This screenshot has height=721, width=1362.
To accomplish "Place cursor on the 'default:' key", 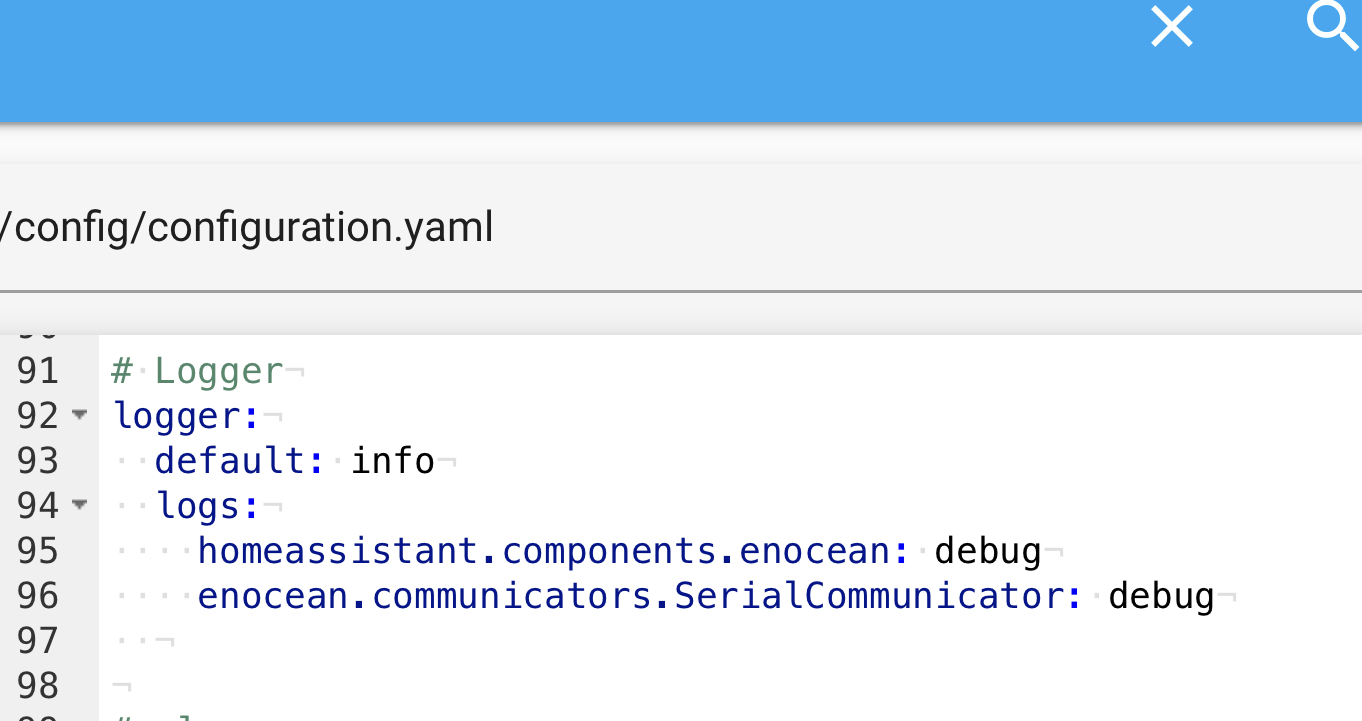I will coord(230,461).
